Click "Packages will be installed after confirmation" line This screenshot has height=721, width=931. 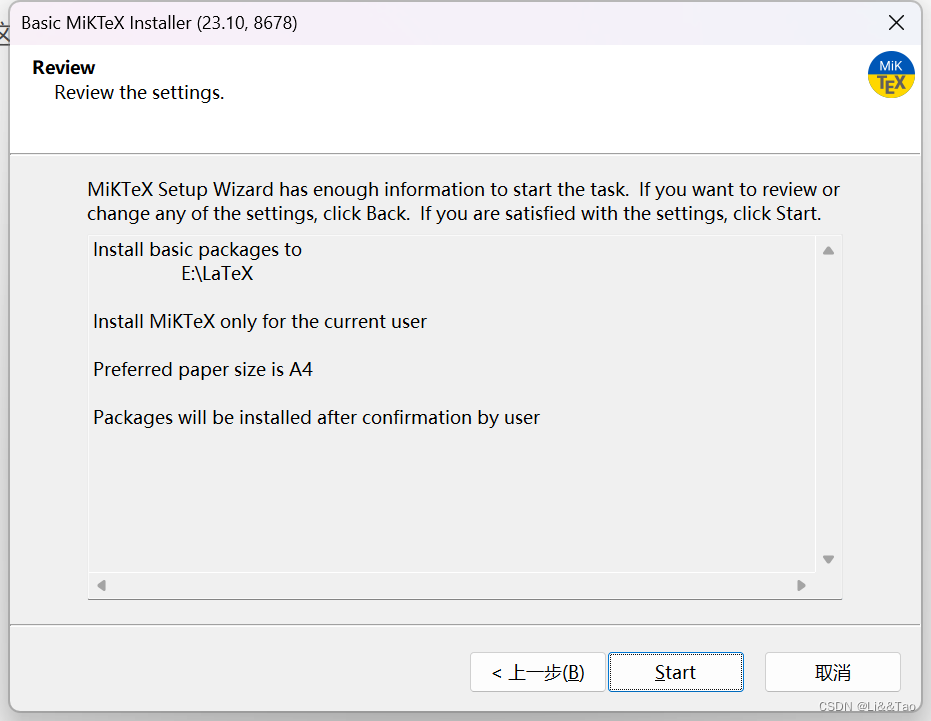[x=316, y=418]
